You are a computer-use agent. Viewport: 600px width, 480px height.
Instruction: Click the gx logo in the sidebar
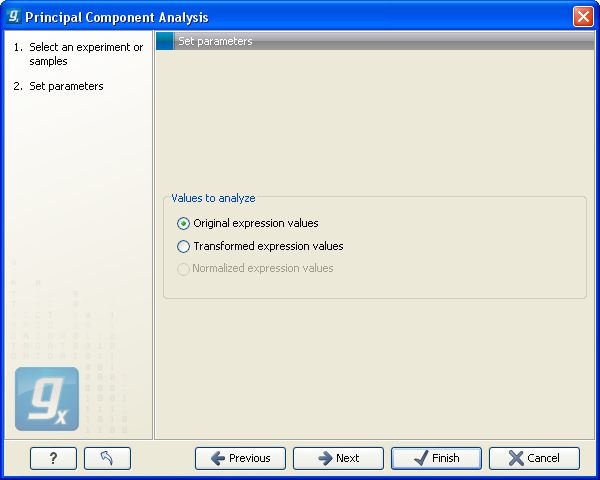pyautogui.click(x=47, y=399)
